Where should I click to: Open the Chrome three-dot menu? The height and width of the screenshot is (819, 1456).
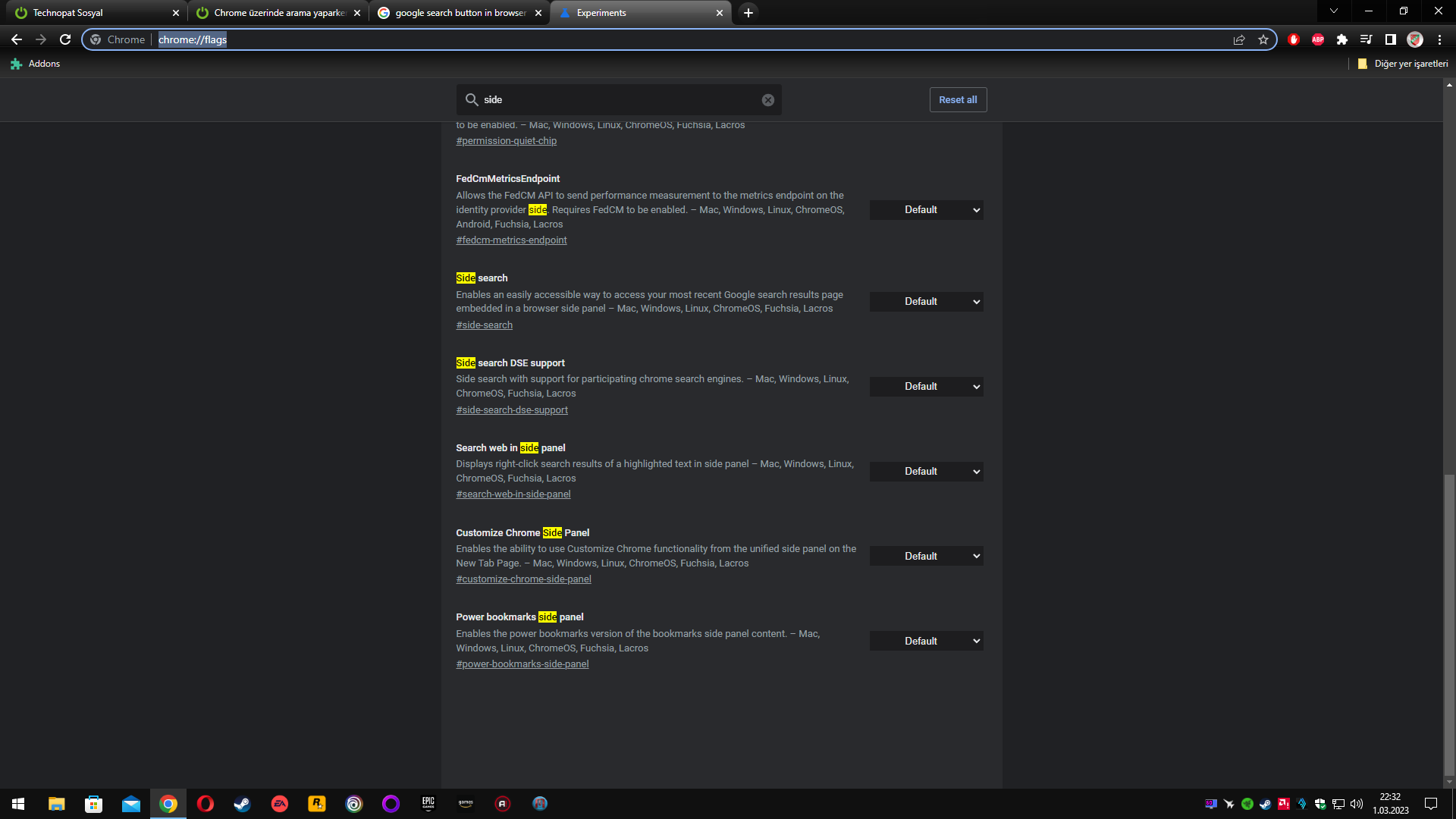click(x=1439, y=39)
